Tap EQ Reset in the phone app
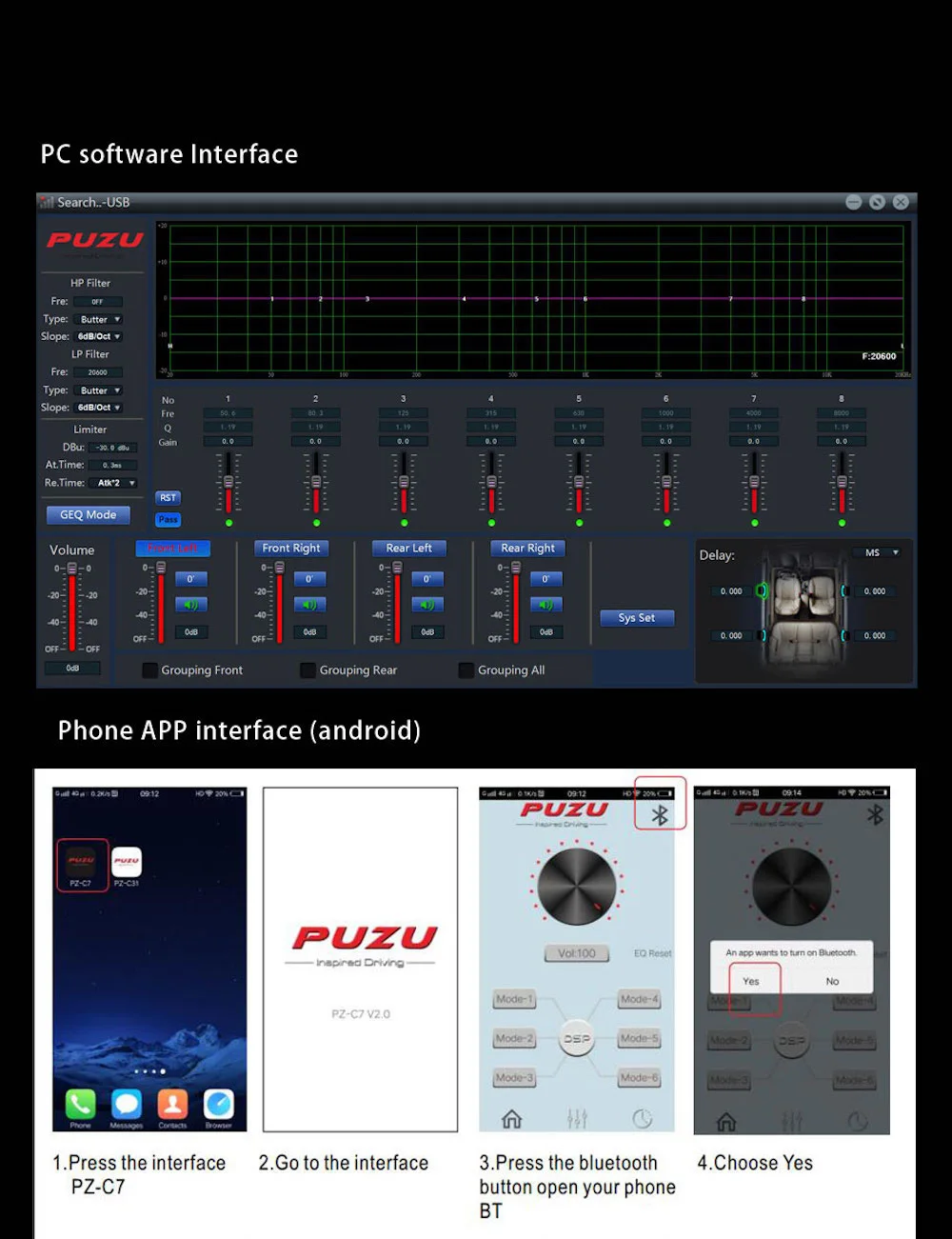Screen dimensions: 952x1239 point(653,953)
